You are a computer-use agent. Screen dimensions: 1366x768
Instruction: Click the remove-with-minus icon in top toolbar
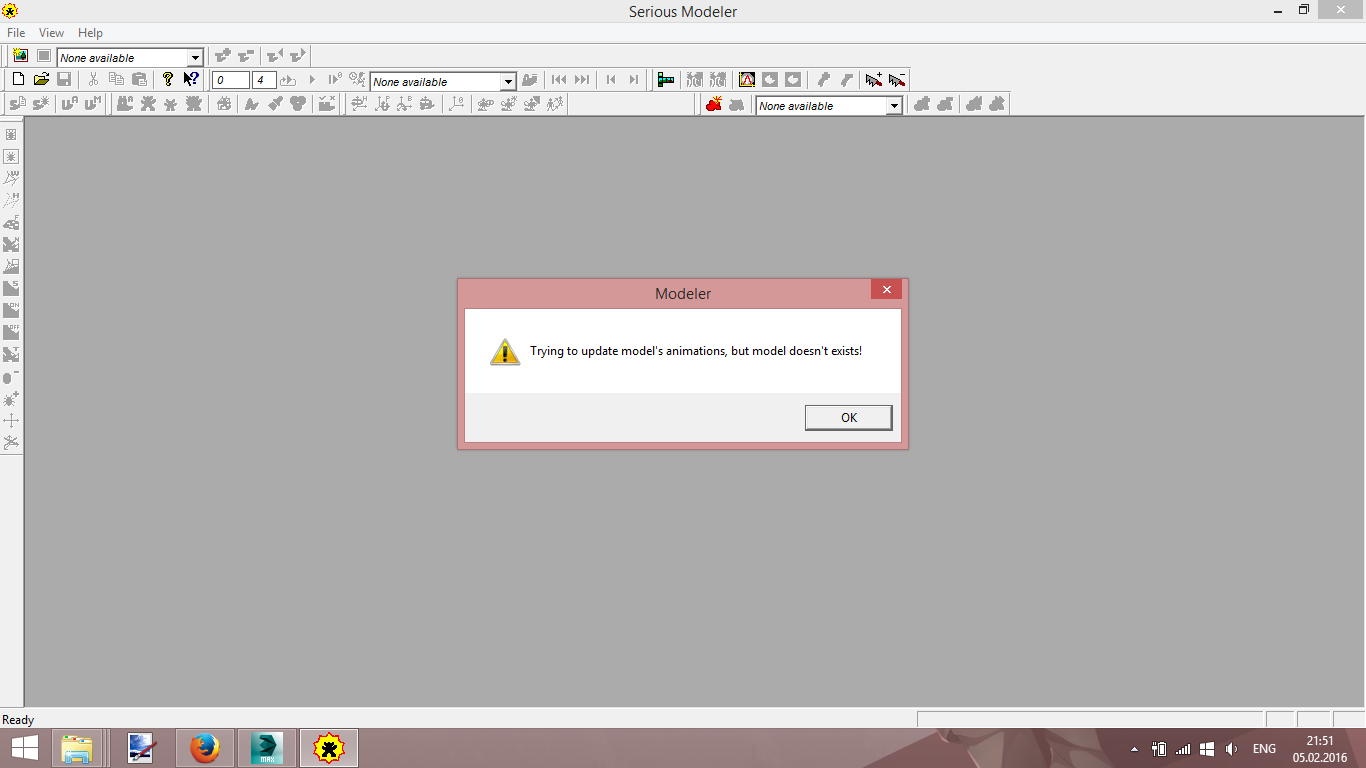(x=246, y=56)
